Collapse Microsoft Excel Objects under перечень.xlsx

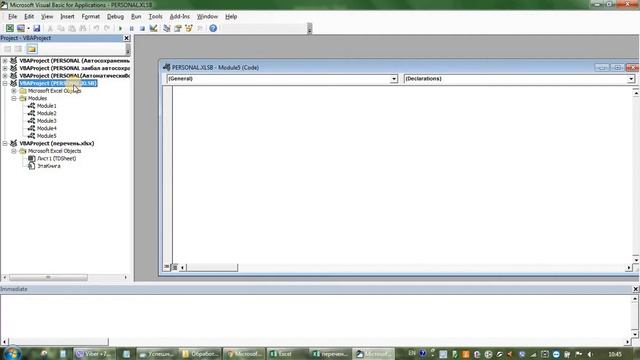tap(14, 151)
